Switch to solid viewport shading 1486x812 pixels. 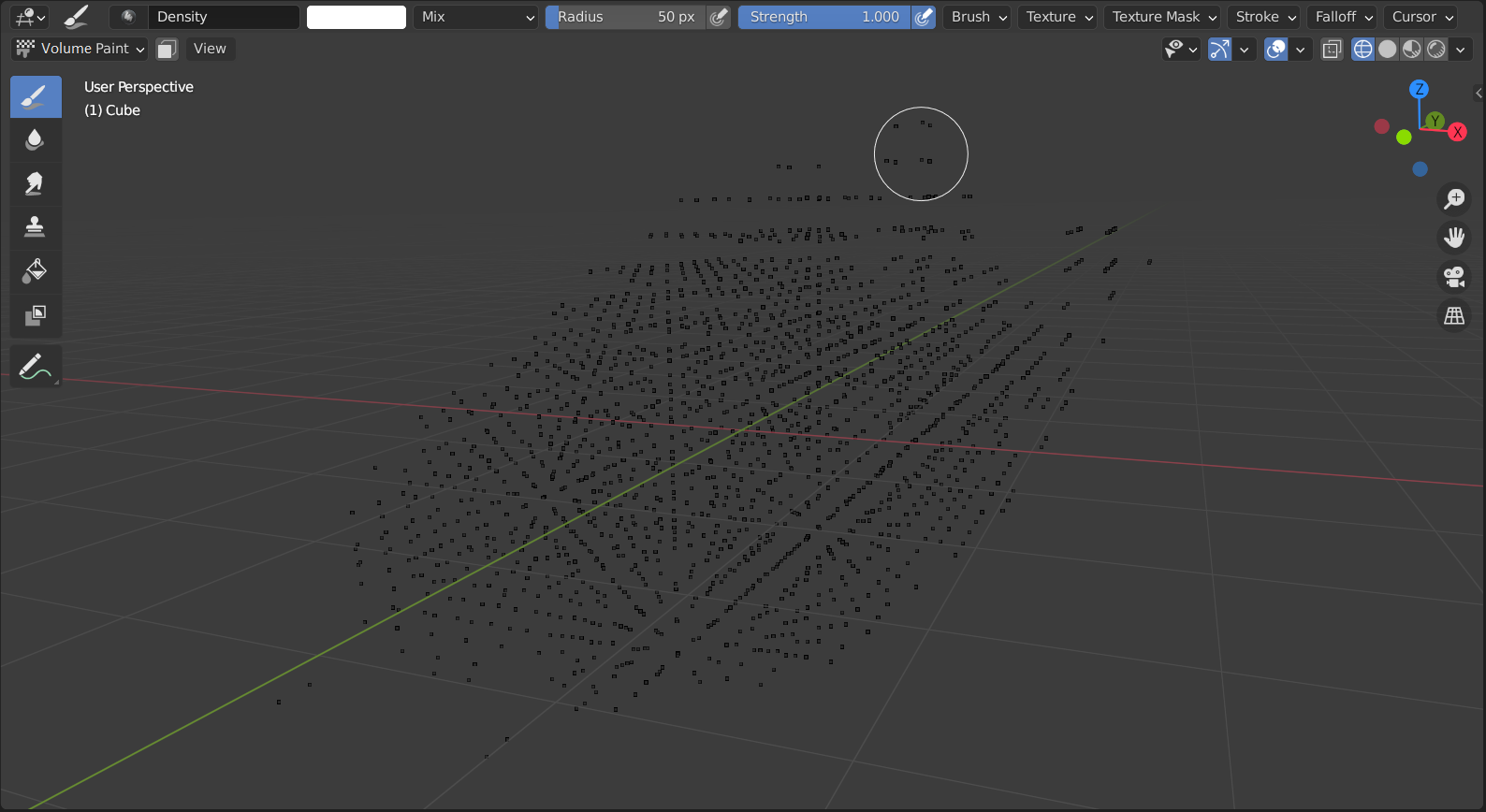1388,49
